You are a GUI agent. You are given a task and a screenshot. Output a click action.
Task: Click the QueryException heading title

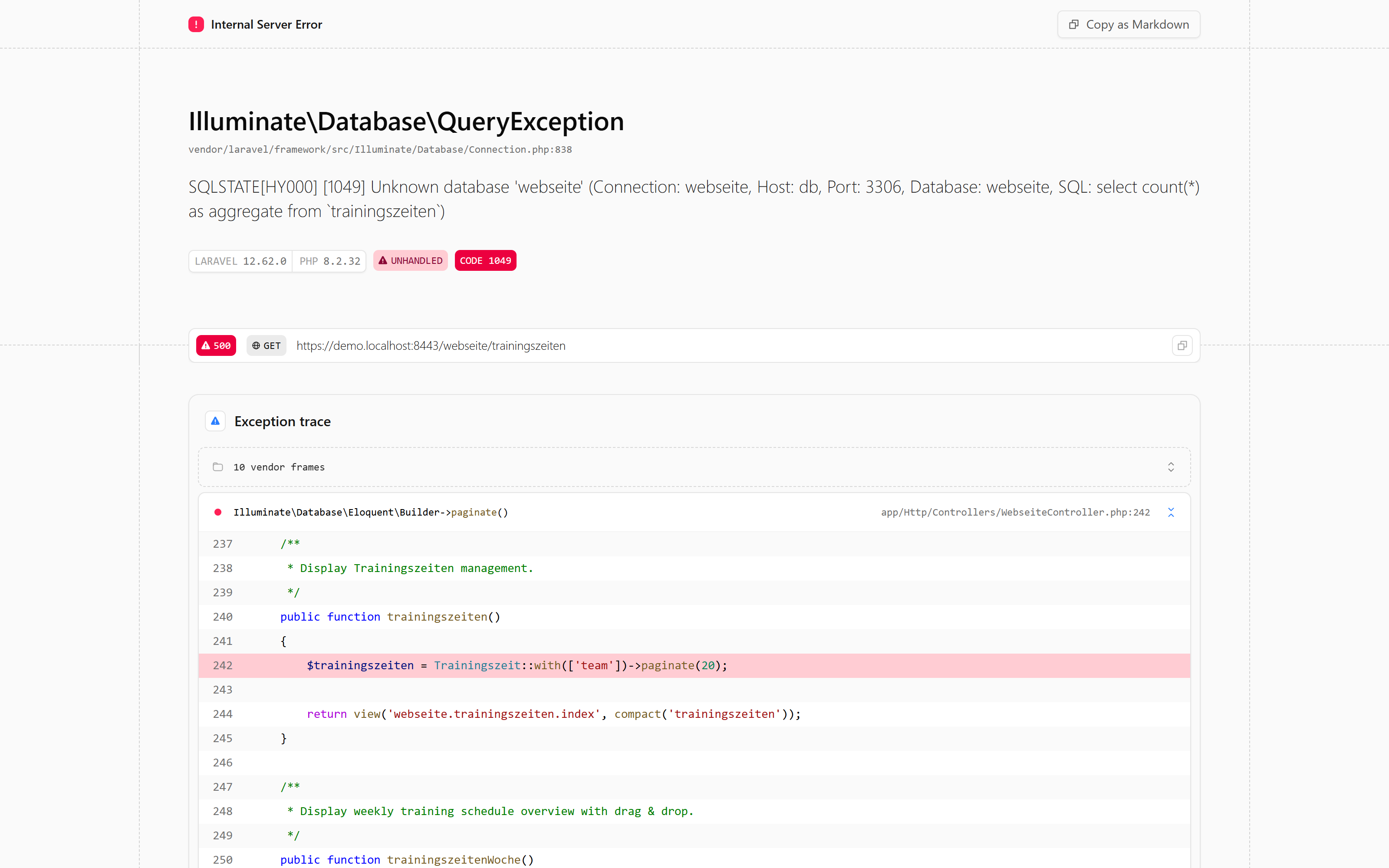tap(406, 121)
